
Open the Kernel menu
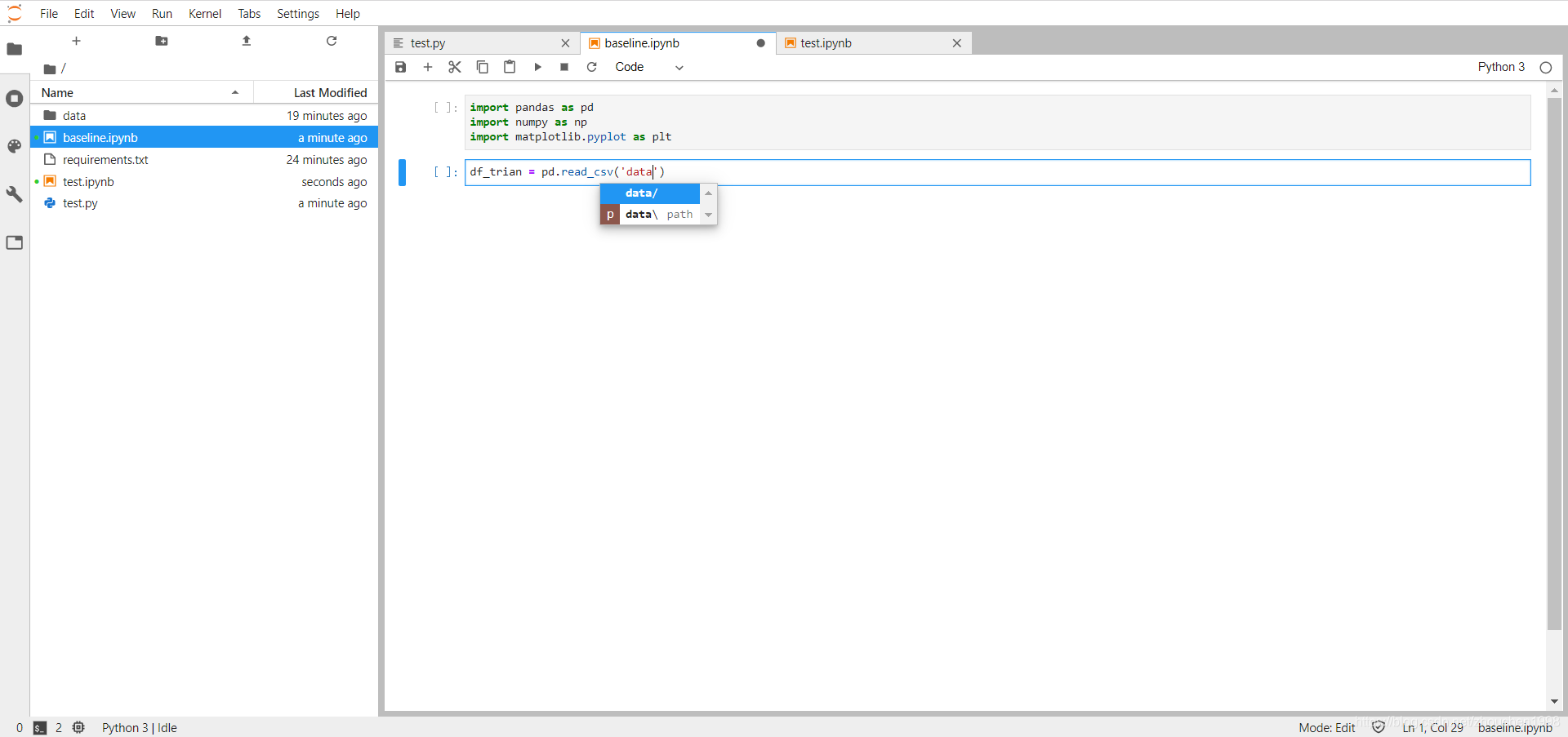point(205,13)
